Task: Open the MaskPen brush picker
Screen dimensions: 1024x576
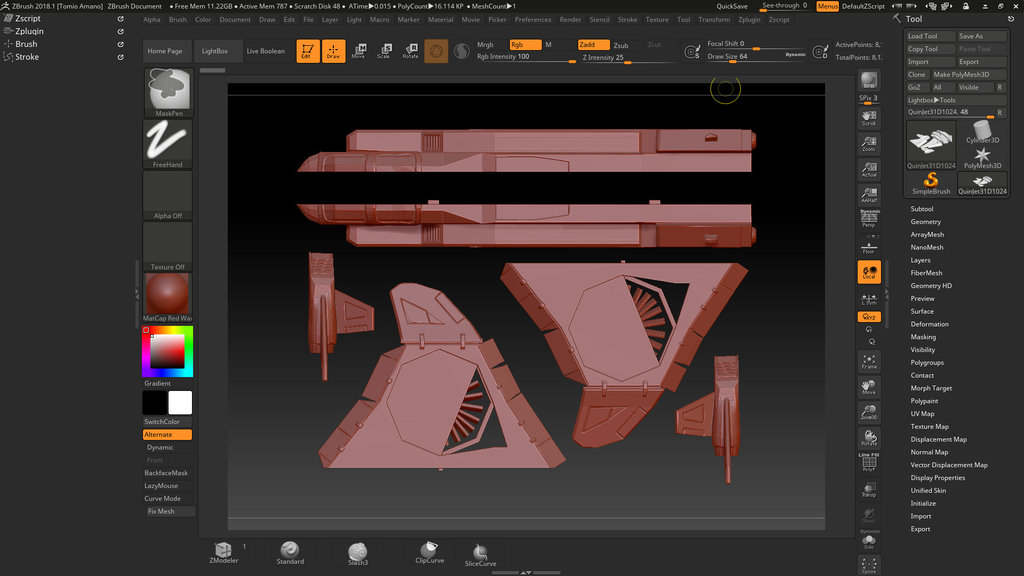Action: pos(168,92)
